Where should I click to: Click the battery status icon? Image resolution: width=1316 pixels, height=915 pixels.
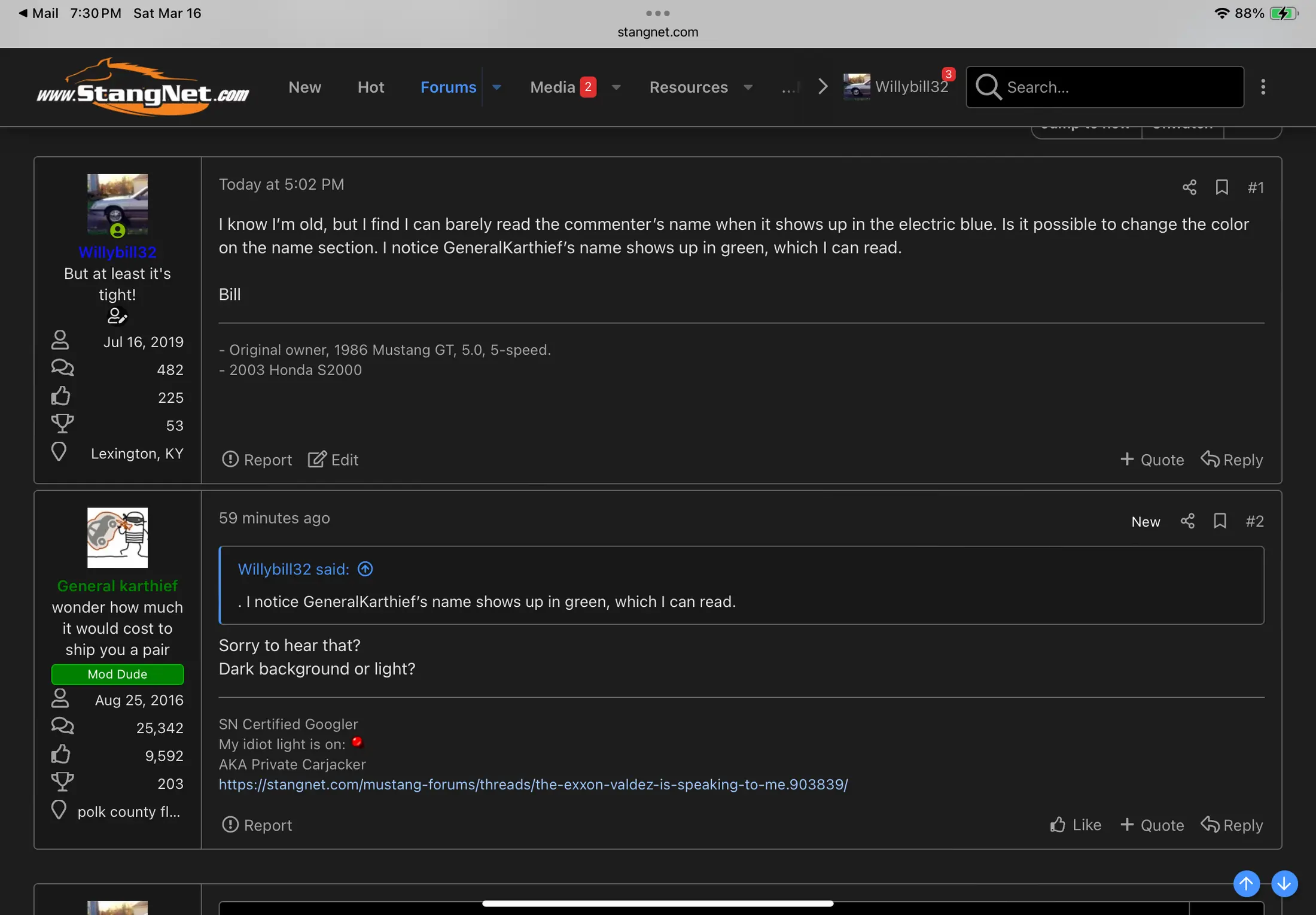1284,13
